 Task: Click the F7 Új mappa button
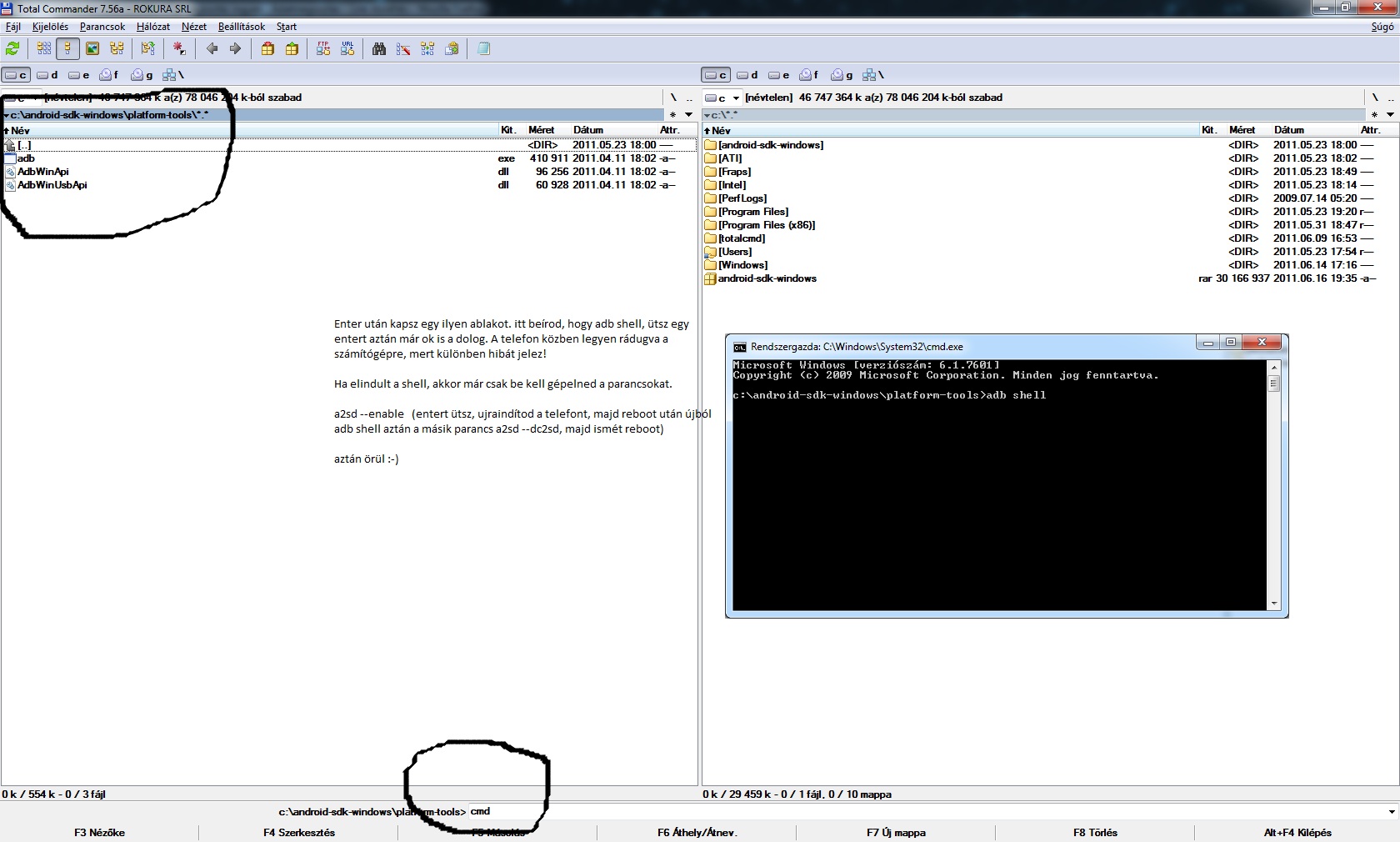point(896,832)
